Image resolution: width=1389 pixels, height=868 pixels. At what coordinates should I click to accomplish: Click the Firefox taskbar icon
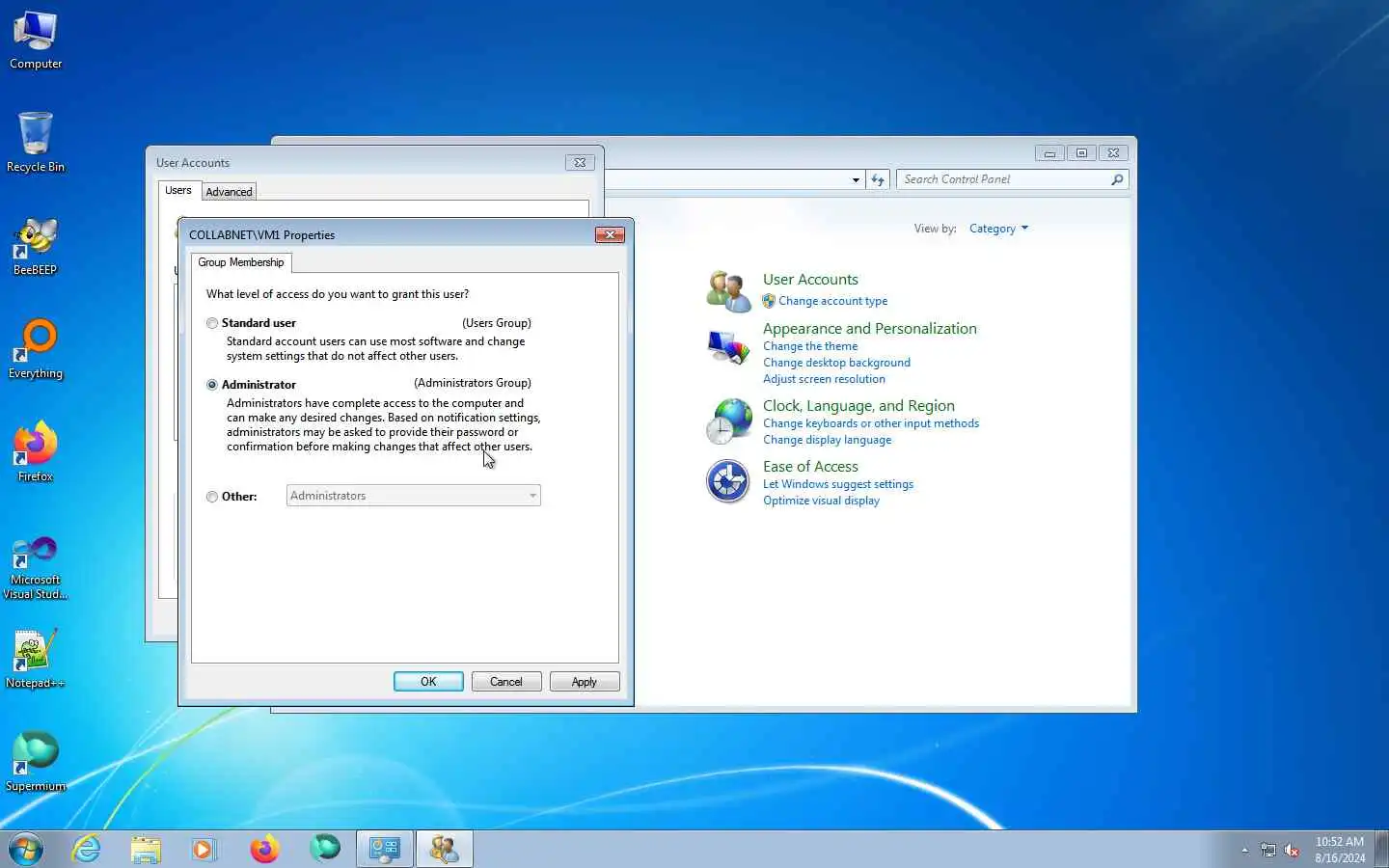click(x=264, y=849)
